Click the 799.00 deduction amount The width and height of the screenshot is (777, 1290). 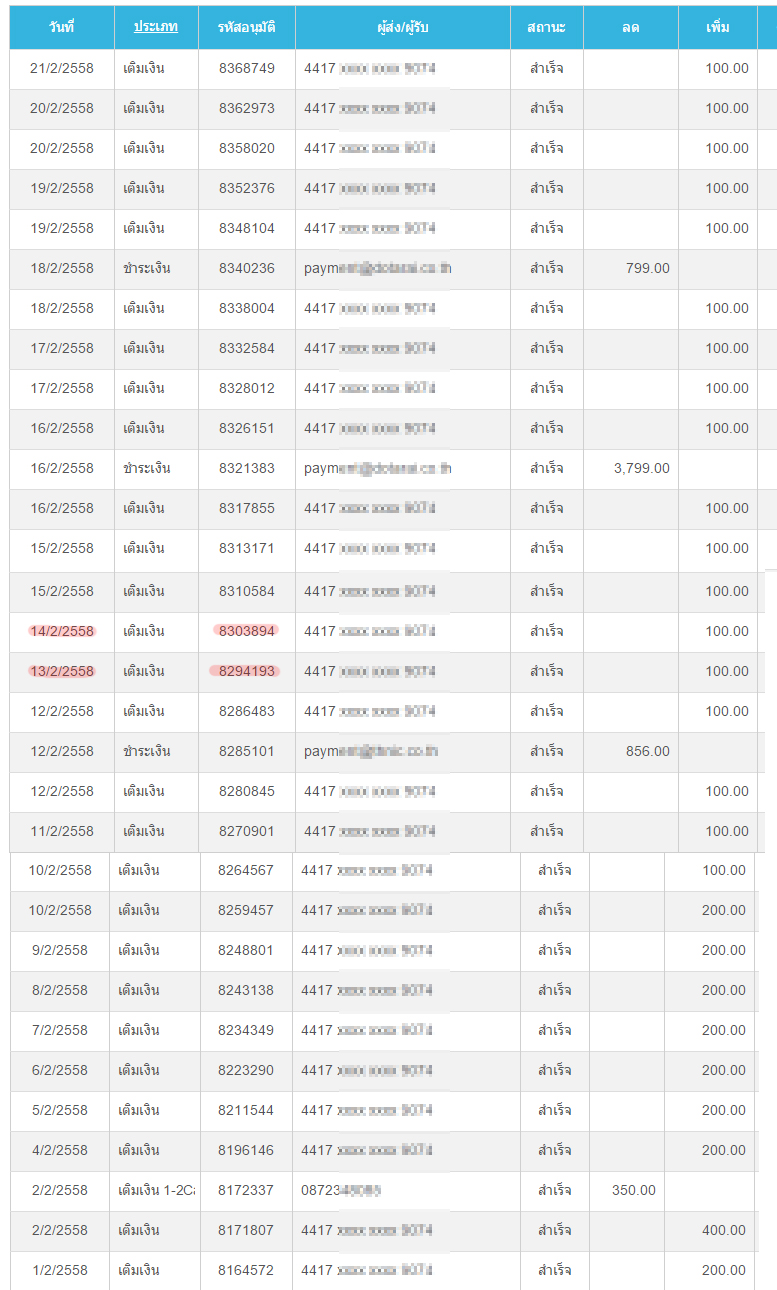[x=647, y=268]
